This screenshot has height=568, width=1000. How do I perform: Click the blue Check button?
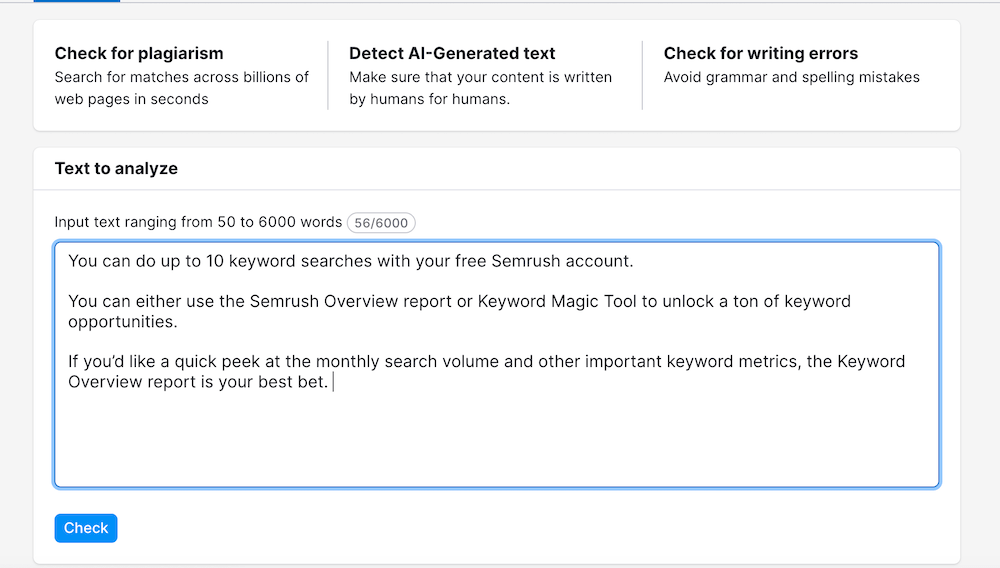(x=86, y=528)
